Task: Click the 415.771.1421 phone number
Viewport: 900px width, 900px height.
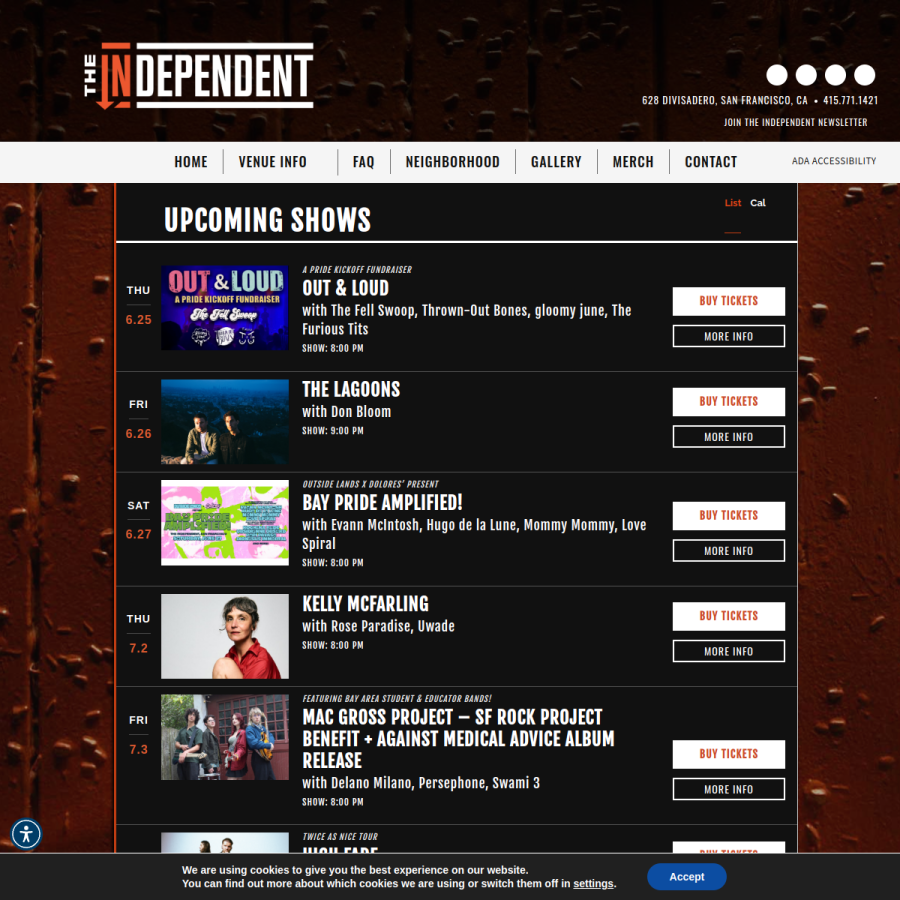Action: click(850, 100)
